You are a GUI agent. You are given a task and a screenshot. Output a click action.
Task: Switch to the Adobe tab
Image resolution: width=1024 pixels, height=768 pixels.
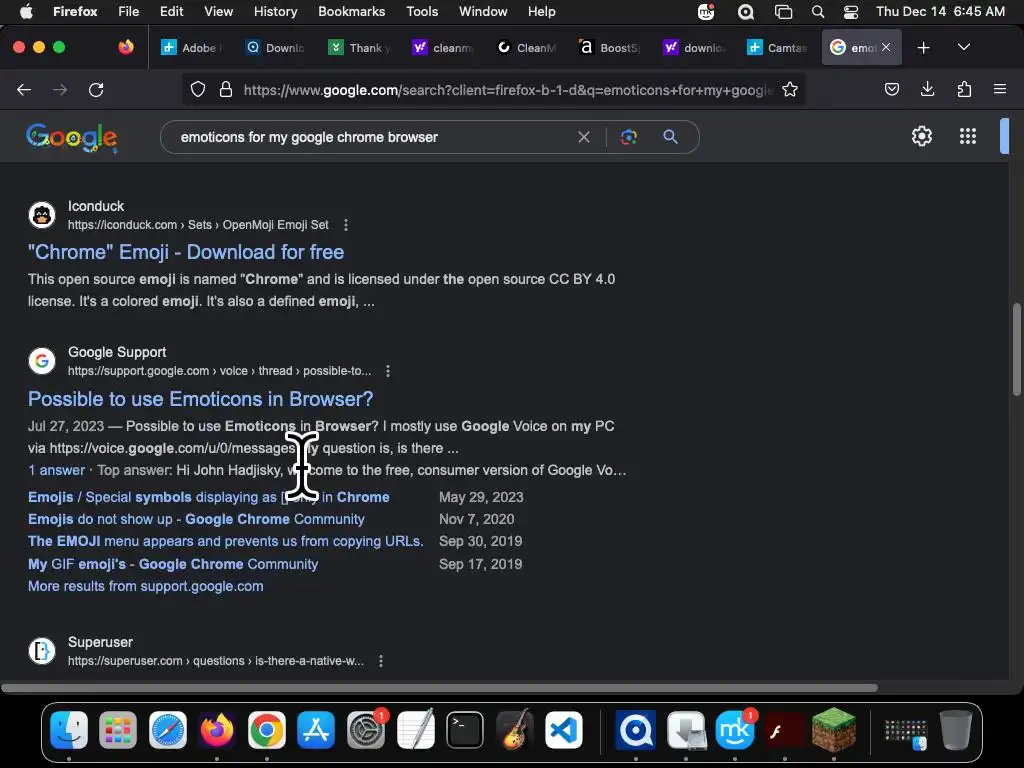[x=193, y=48]
